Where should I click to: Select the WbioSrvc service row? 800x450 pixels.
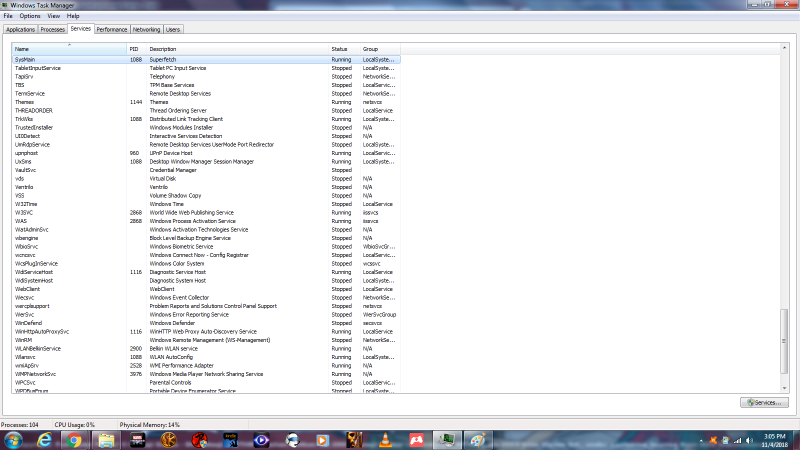coord(206,246)
